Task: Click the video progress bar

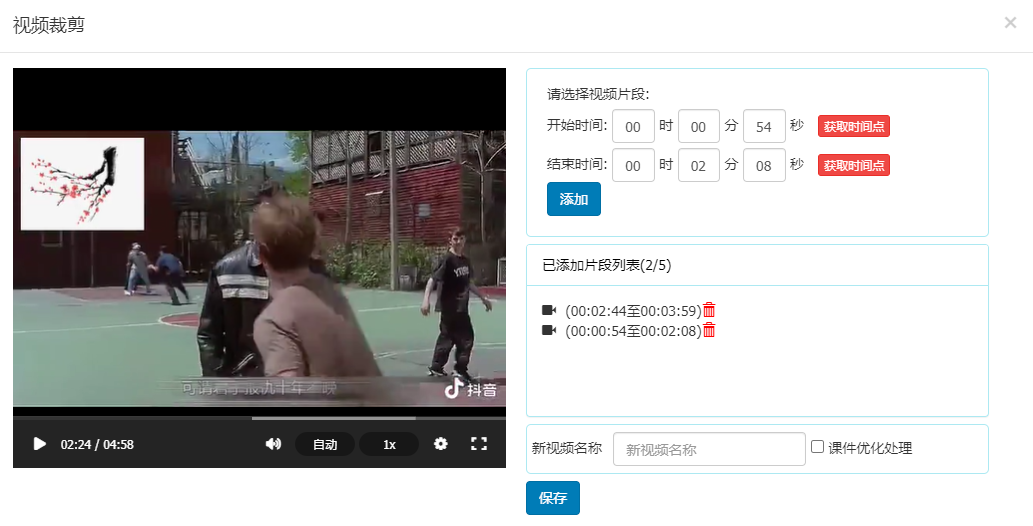Action: [x=260, y=418]
